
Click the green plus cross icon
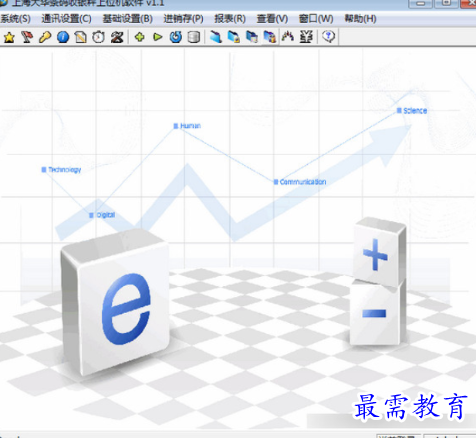tap(140, 37)
